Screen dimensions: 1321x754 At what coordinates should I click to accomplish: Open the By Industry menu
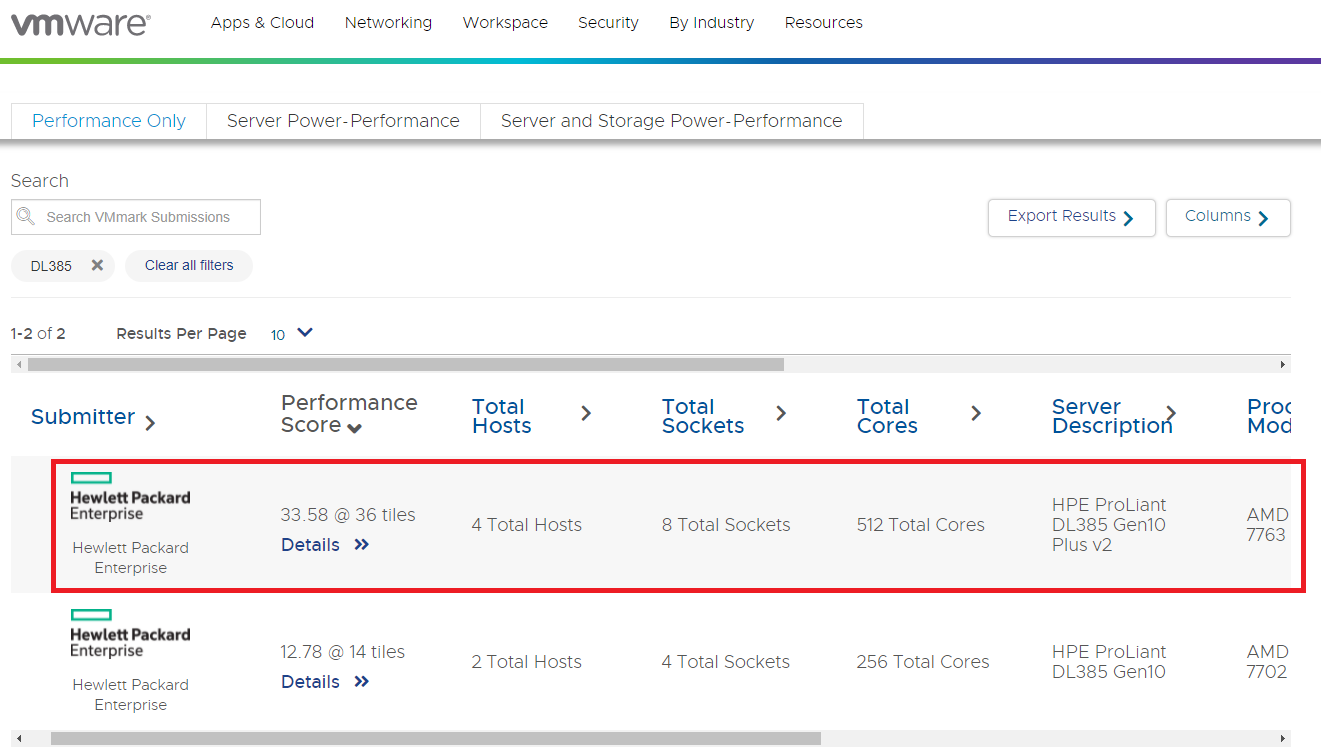coord(712,23)
